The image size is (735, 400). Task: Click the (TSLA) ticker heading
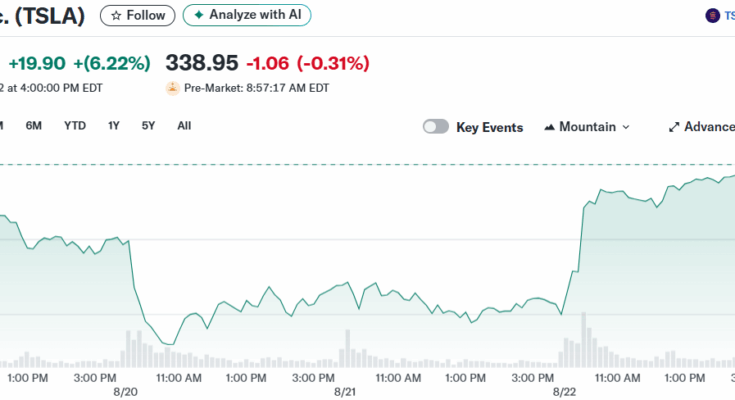tap(50, 15)
